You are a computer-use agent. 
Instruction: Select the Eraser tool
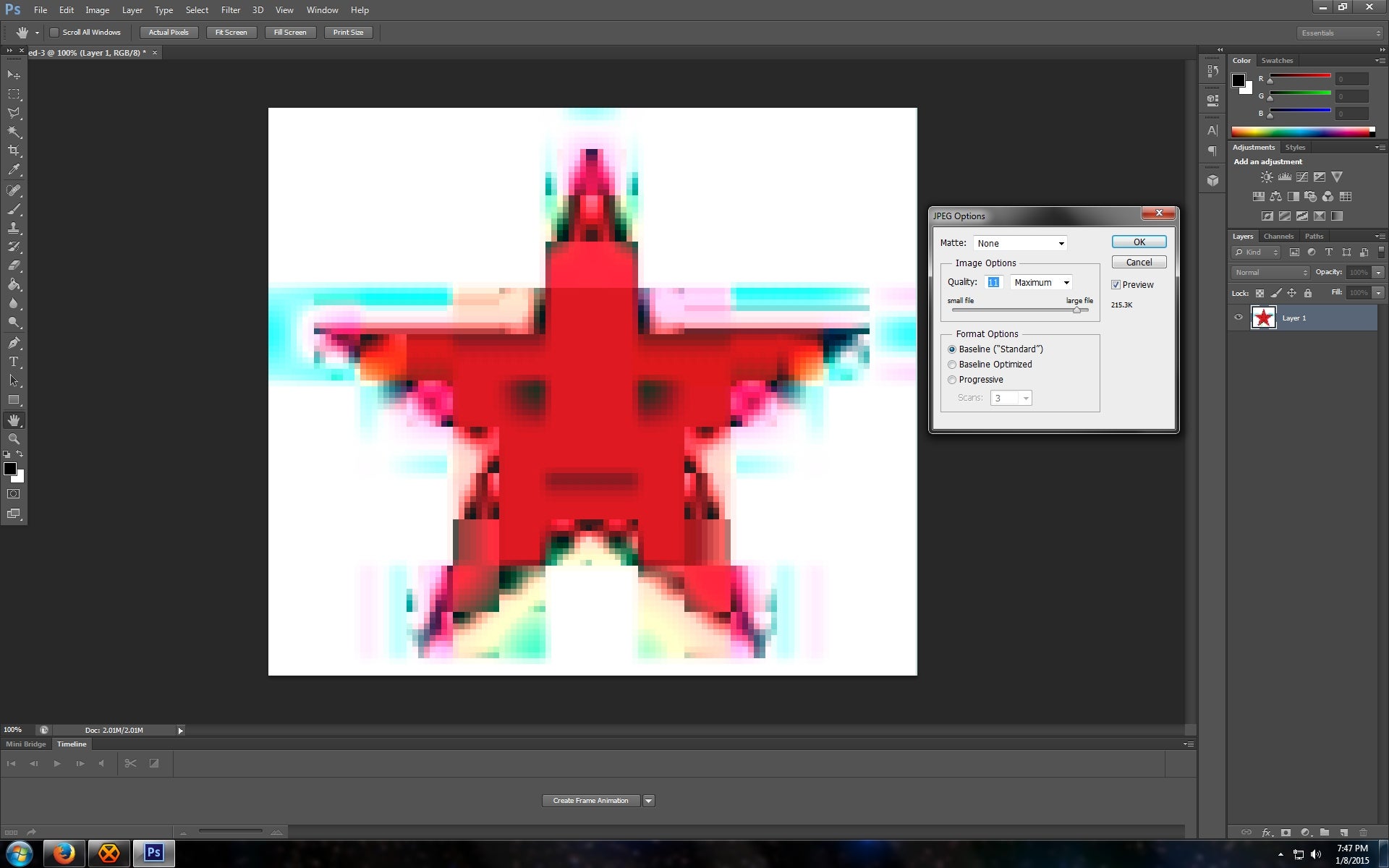14,265
